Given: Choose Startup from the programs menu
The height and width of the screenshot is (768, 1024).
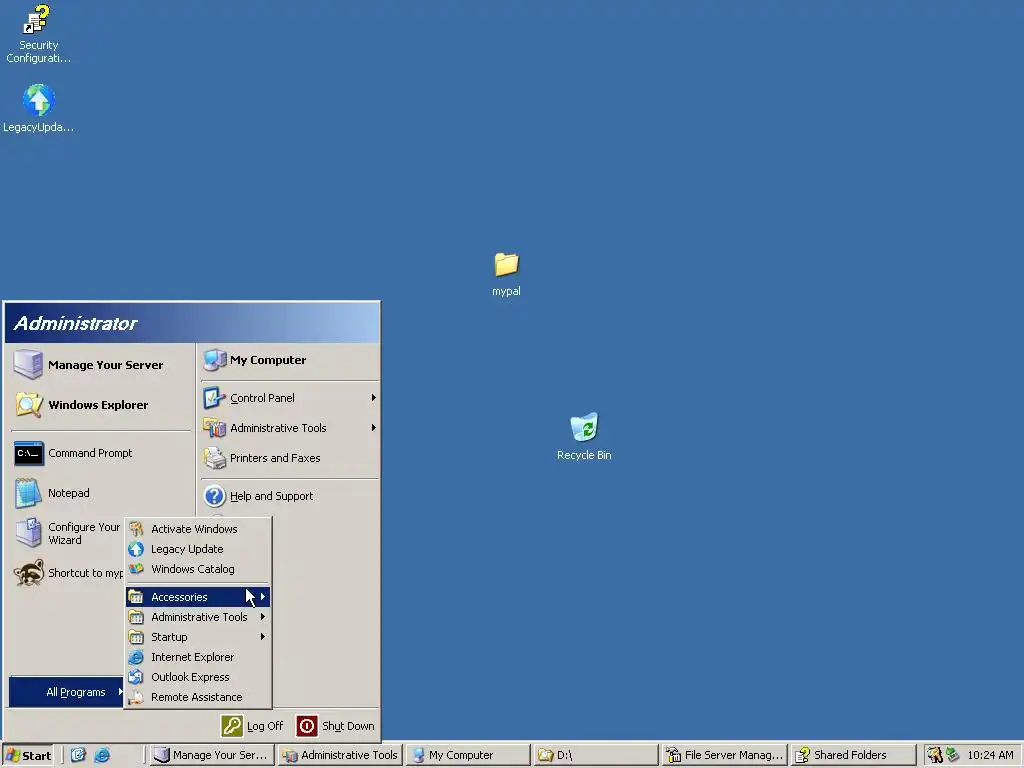Looking at the screenshot, I should pos(198,637).
